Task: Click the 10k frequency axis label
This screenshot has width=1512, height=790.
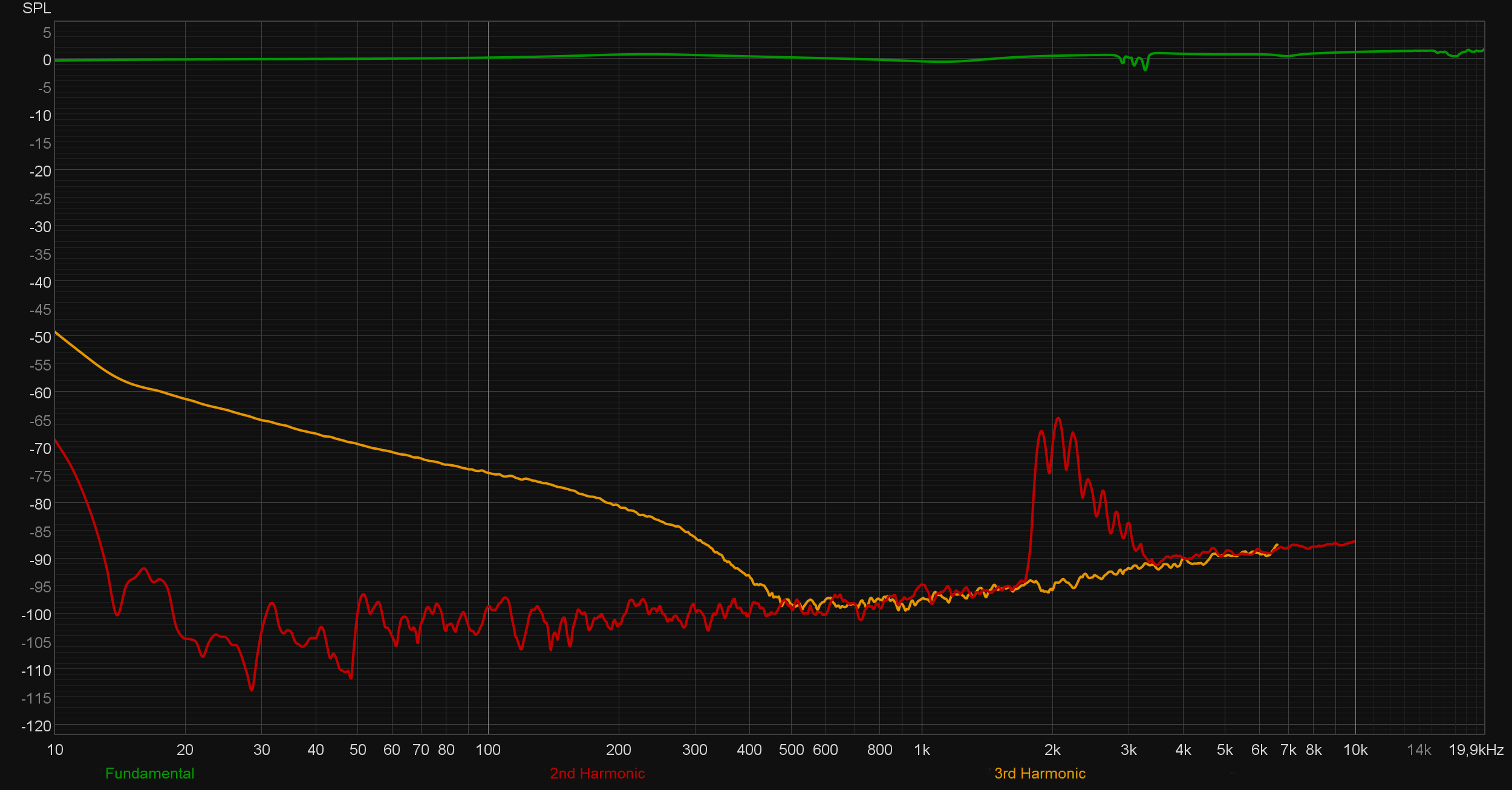Action: pyautogui.click(x=1355, y=750)
